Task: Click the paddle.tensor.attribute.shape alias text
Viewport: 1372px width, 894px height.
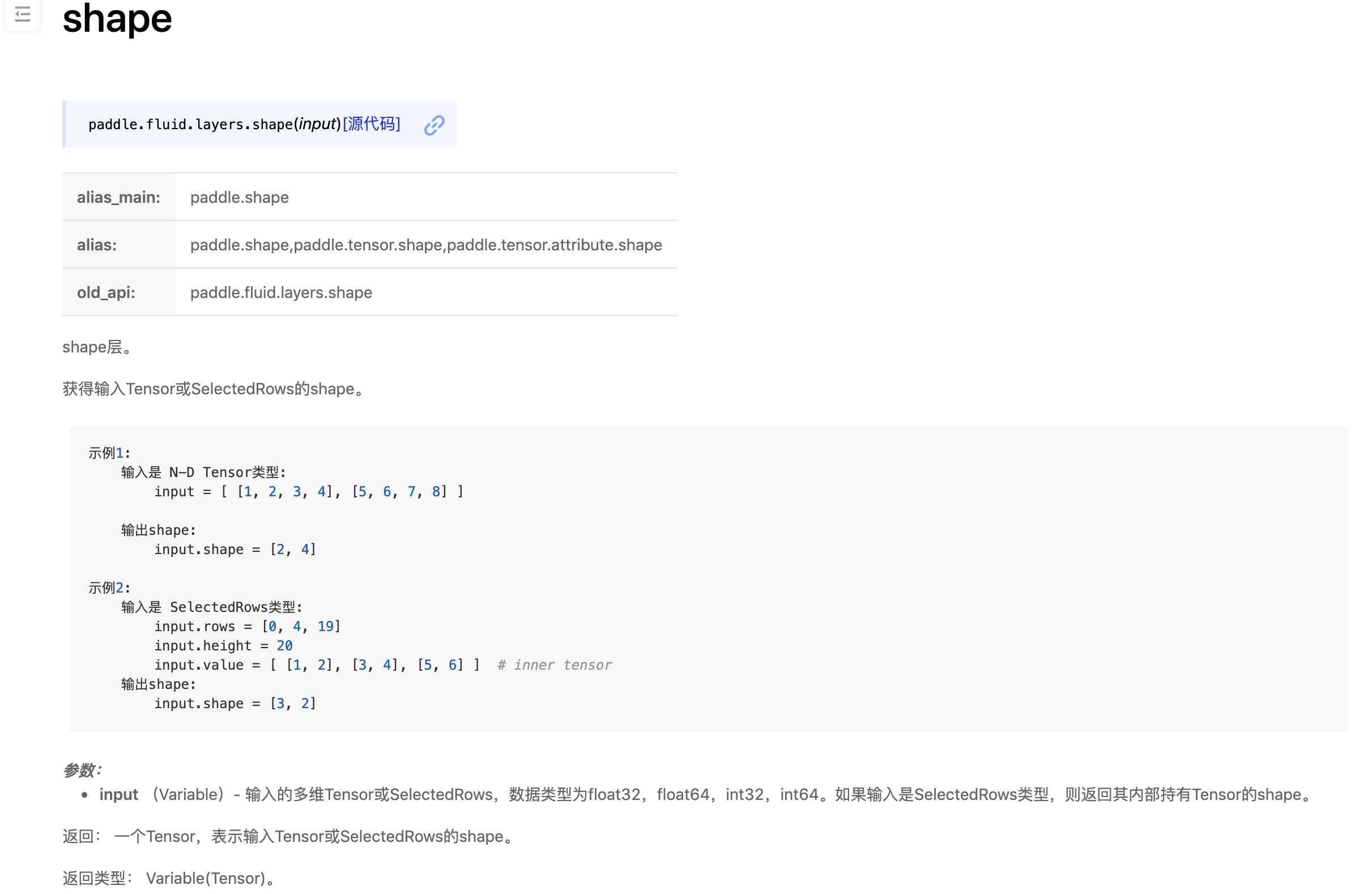Action: (x=554, y=245)
